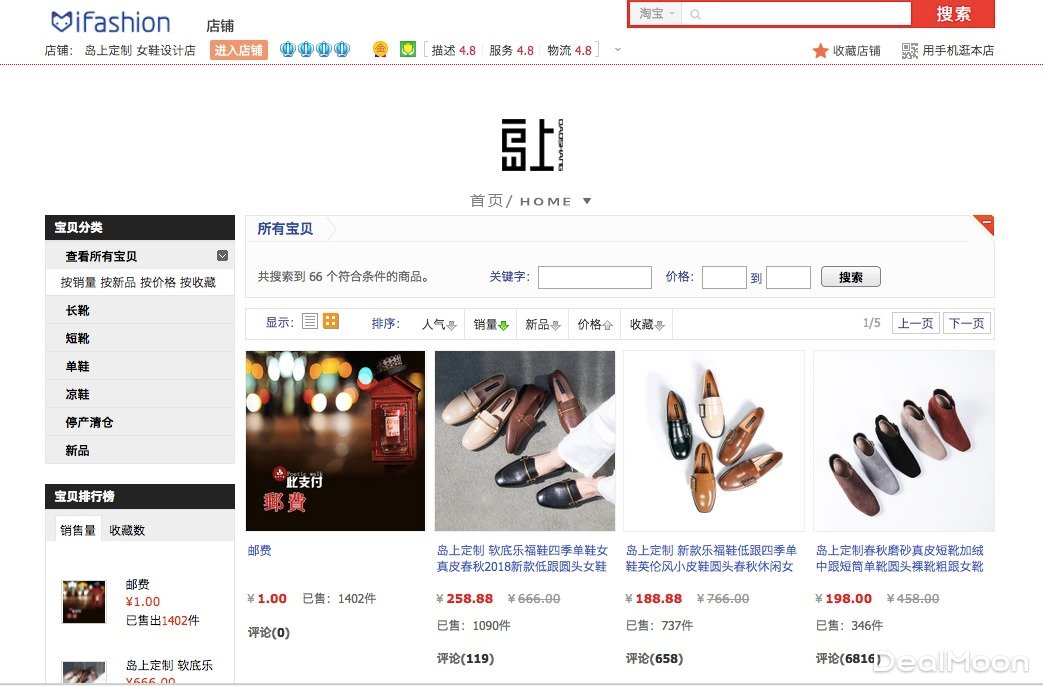Open the 淘宝 search scope dropdown
Viewport: 1043px width, 686px height.
[x=657, y=14]
